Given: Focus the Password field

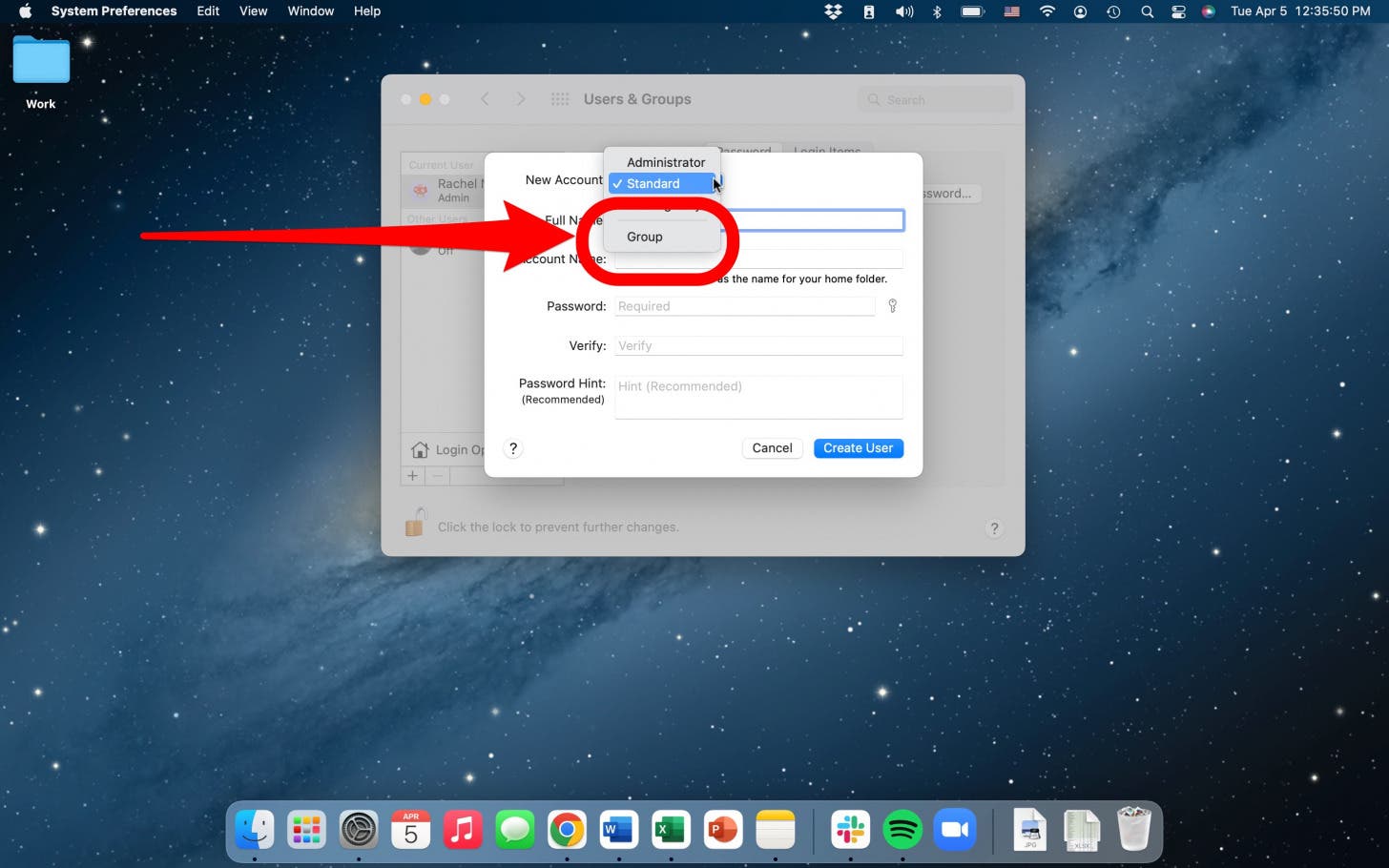Looking at the screenshot, I should [744, 306].
